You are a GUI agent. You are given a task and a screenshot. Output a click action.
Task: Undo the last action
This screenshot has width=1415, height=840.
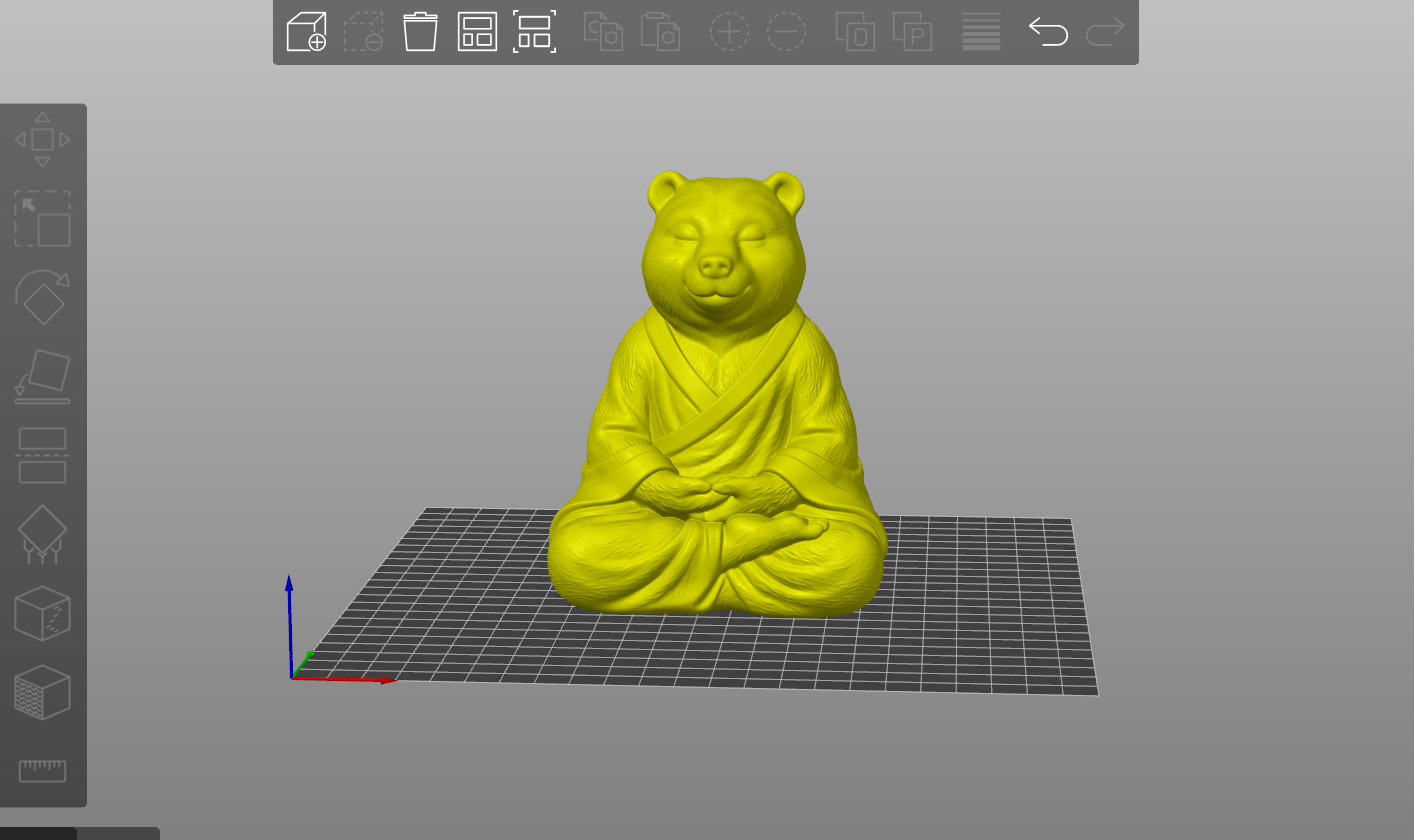1049,32
